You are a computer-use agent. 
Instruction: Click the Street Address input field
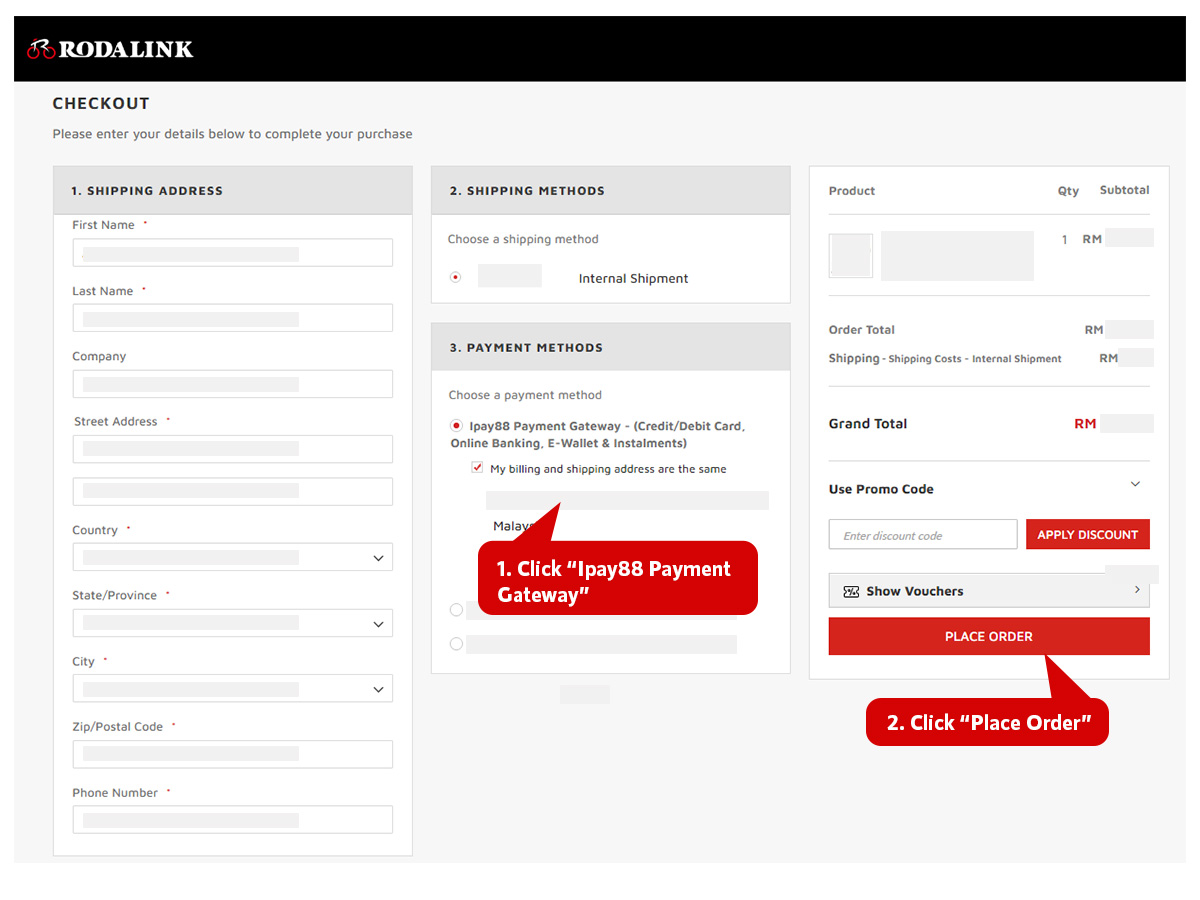click(232, 448)
